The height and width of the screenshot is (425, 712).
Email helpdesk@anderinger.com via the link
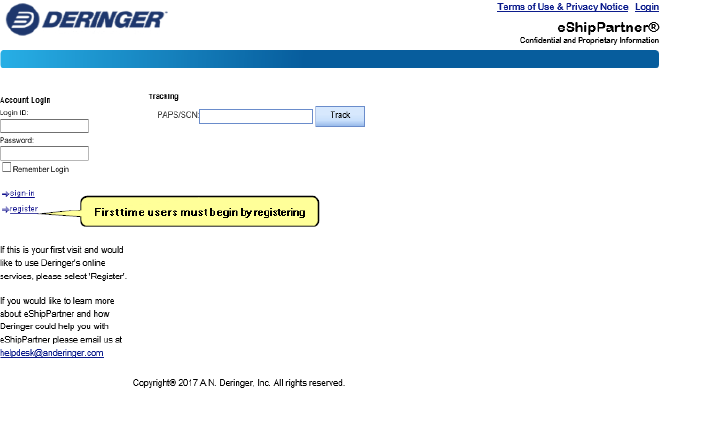tap(52, 353)
